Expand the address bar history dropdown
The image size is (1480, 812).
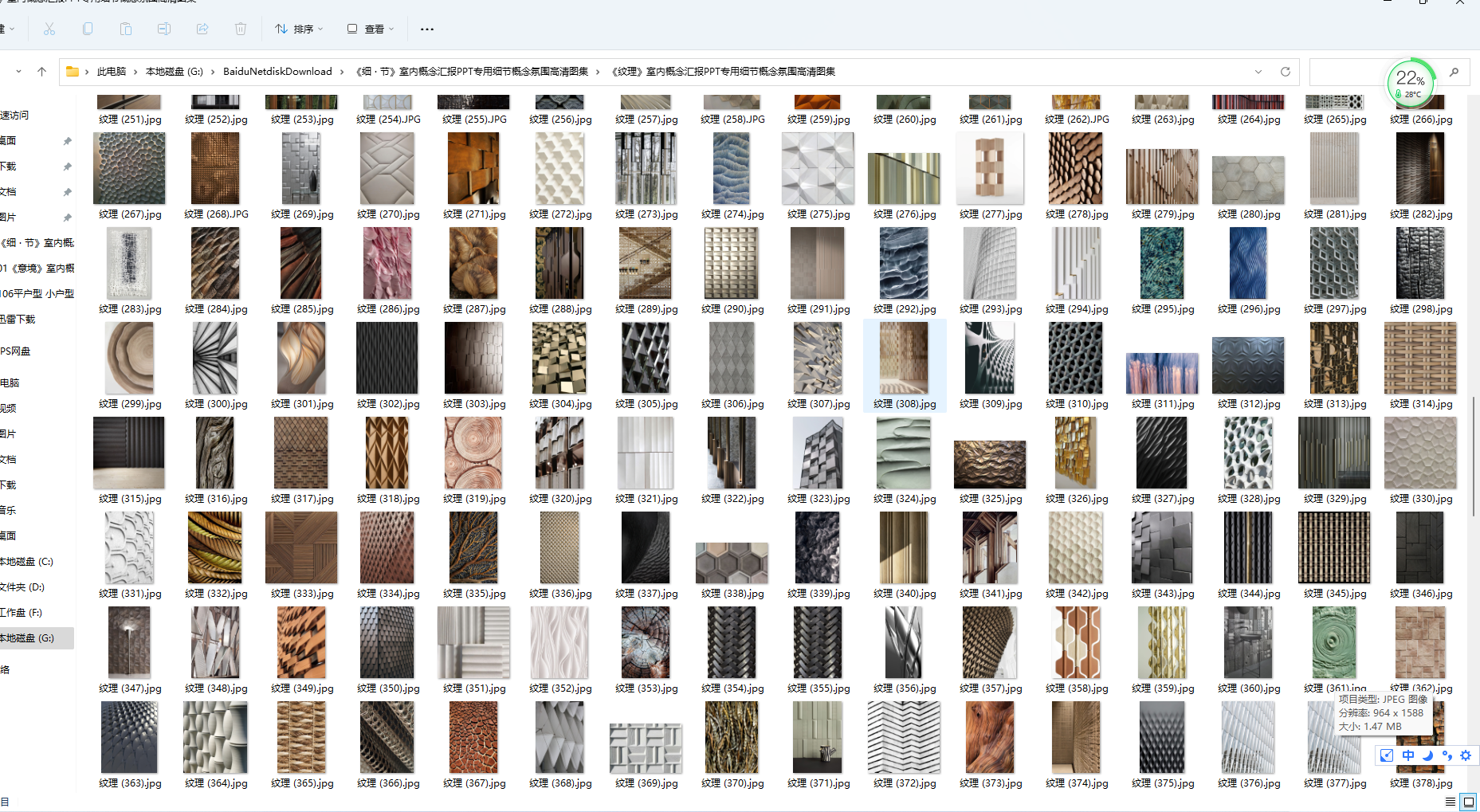[1258, 72]
